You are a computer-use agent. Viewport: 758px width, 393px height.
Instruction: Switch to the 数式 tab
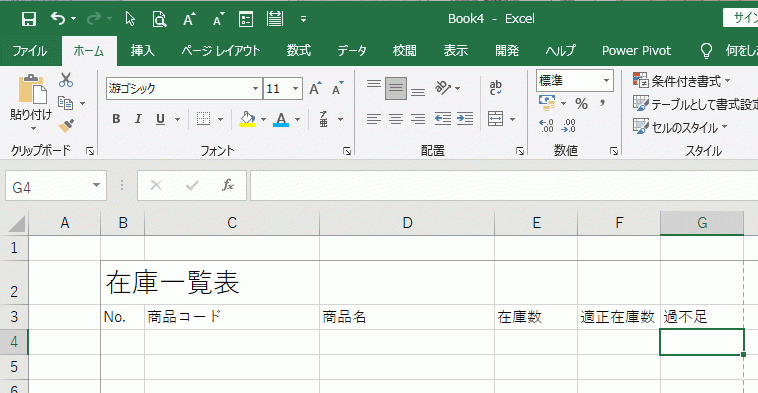[x=298, y=51]
